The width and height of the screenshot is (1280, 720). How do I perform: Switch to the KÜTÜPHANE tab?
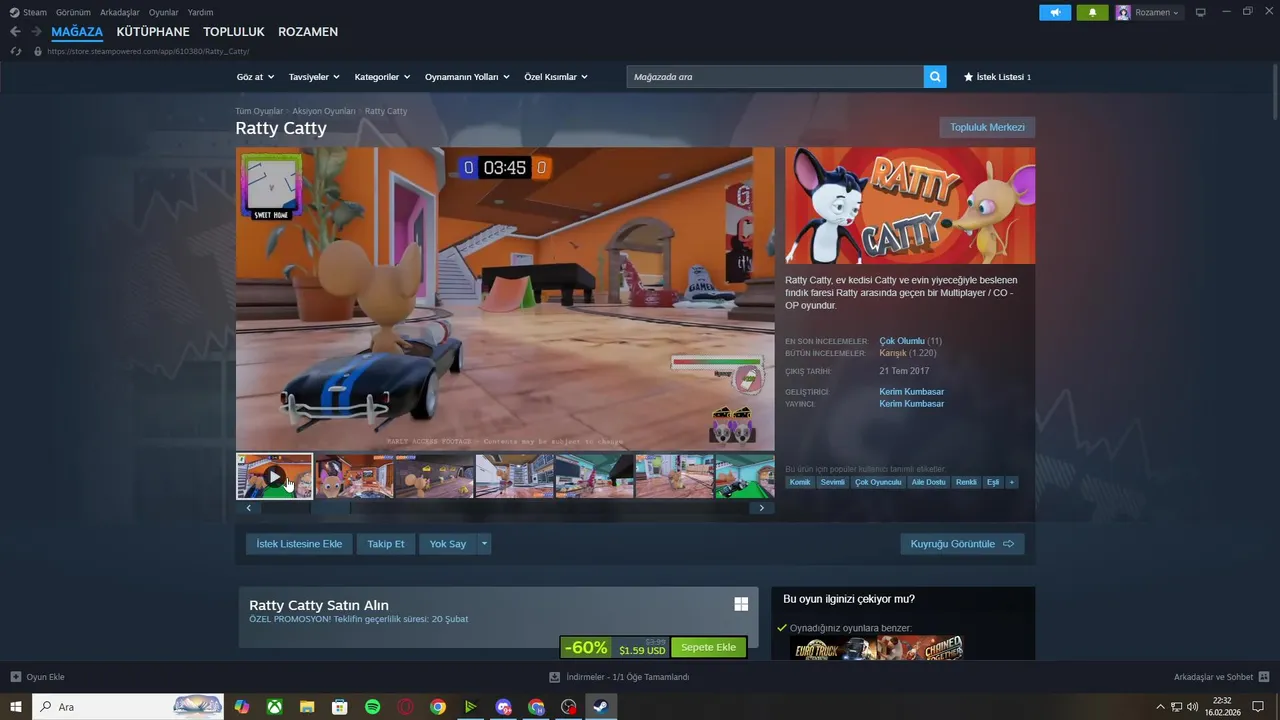153,32
